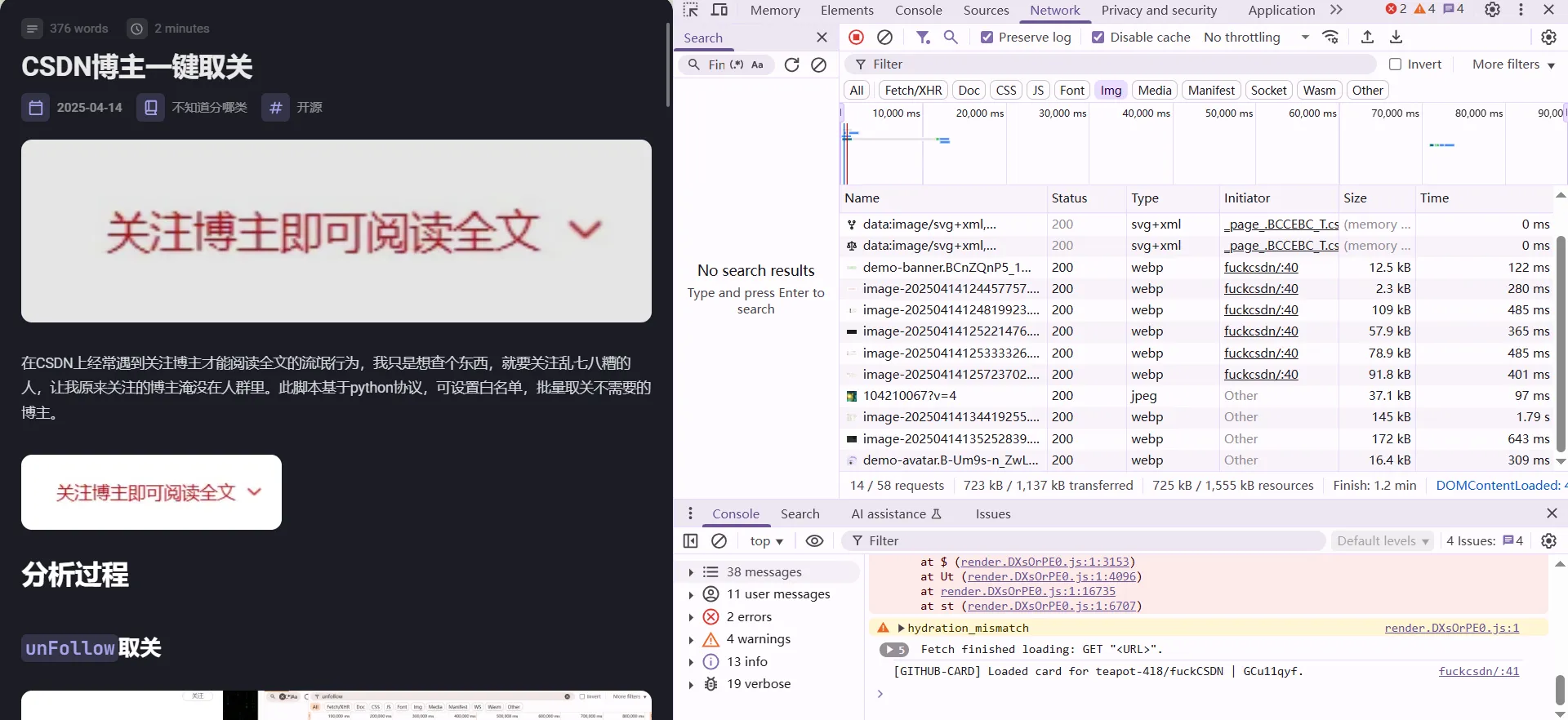Expand the 2 errors group
The width and height of the screenshot is (1568, 720).
click(691, 617)
